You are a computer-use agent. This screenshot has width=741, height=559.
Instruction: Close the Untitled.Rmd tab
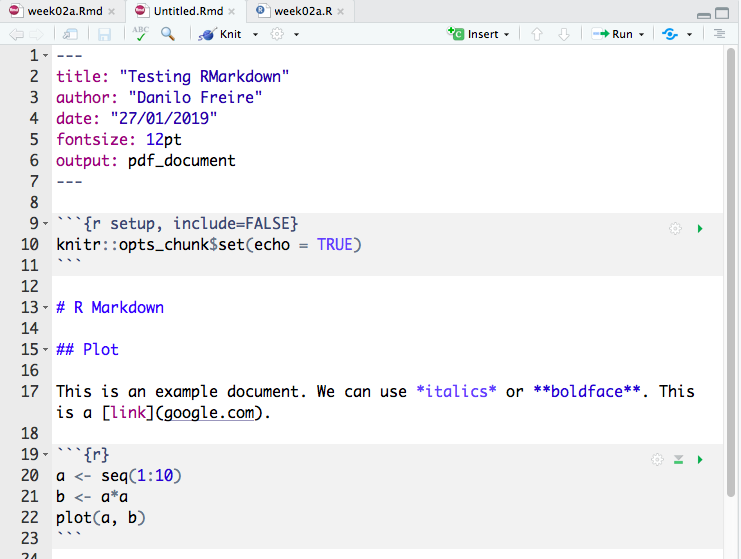point(232,11)
